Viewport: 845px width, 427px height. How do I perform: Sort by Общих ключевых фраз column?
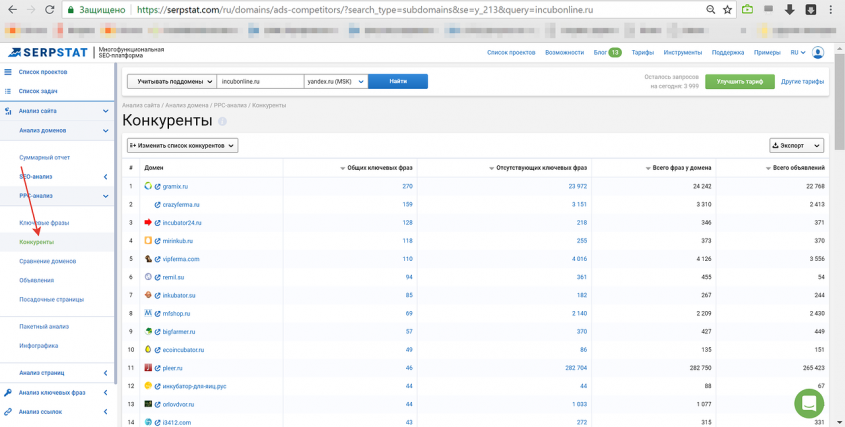[x=376, y=168]
